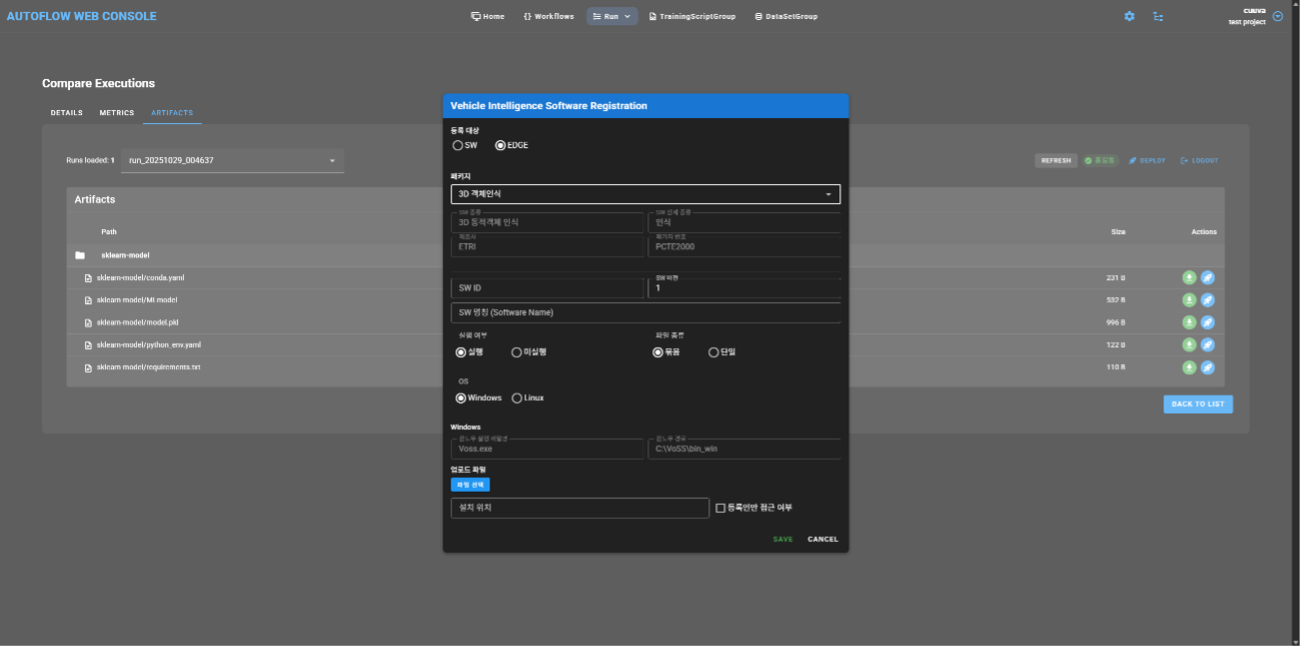The image size is (1304, 650).
Task: Click the sklearn-model folder icon
Action: [x=80, y=255]
